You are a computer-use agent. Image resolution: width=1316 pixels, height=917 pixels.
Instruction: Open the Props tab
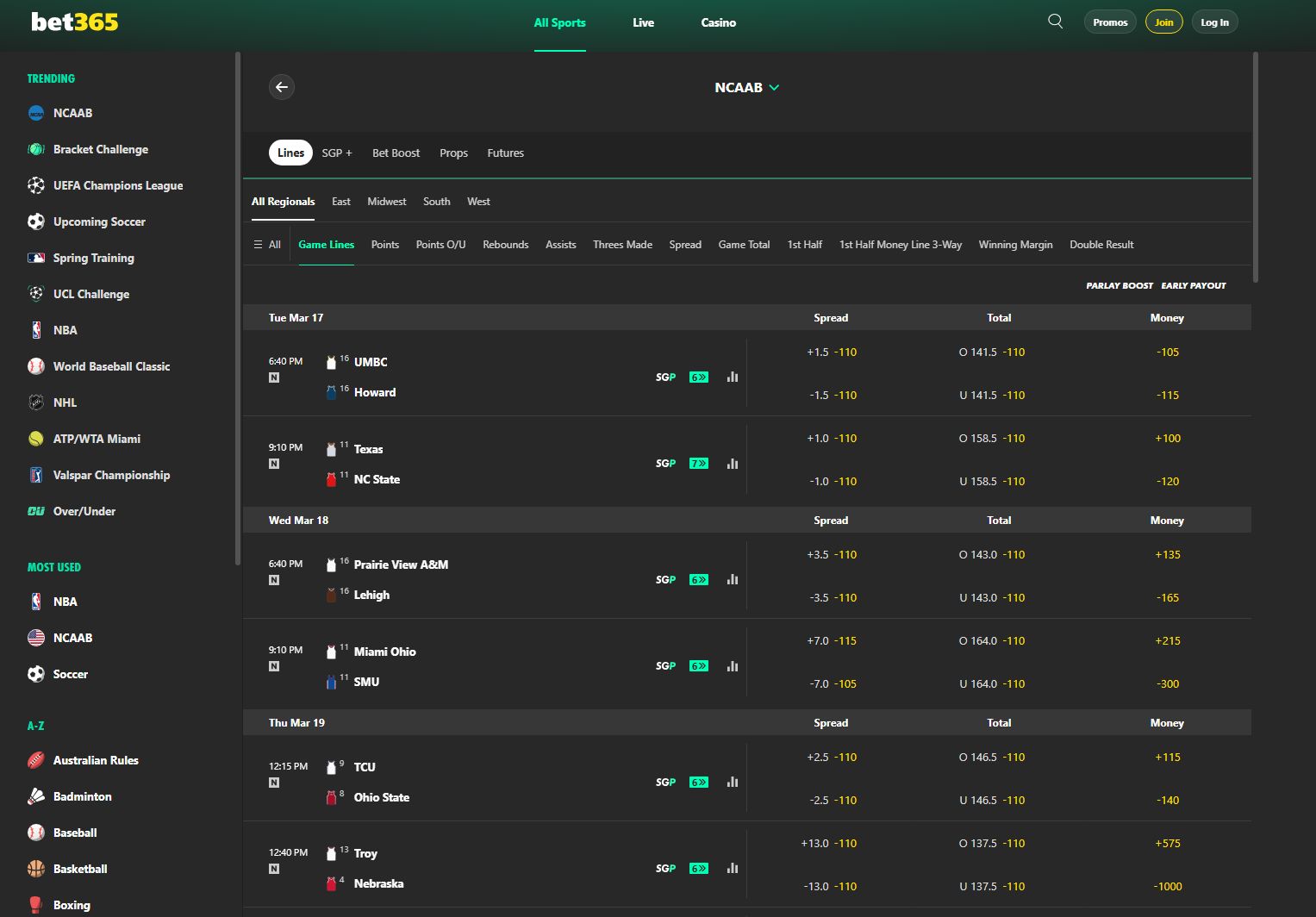pyautogui.click(x=453, y=153)
